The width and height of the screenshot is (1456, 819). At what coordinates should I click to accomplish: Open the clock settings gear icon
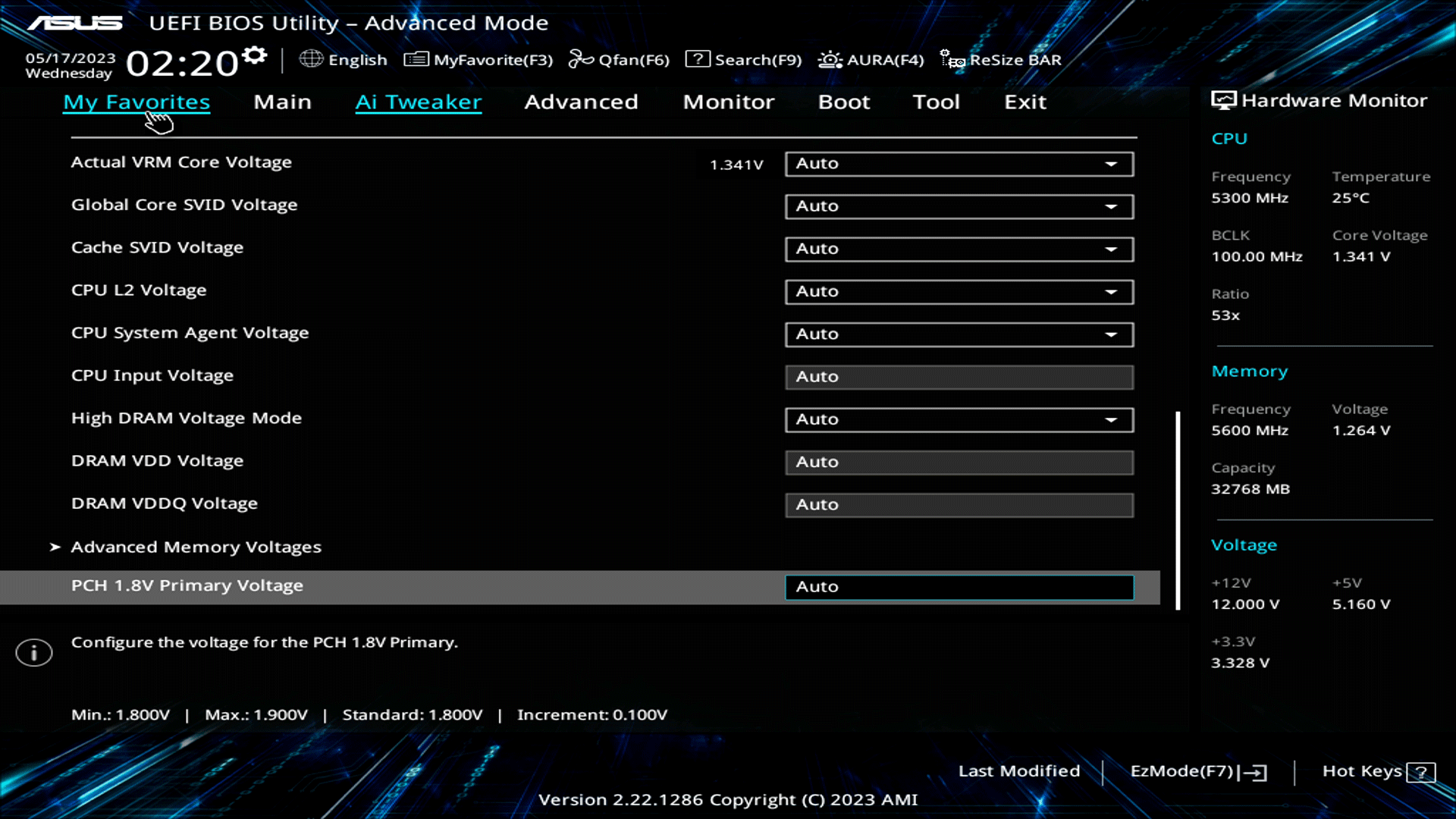click(x=254, y=53)
